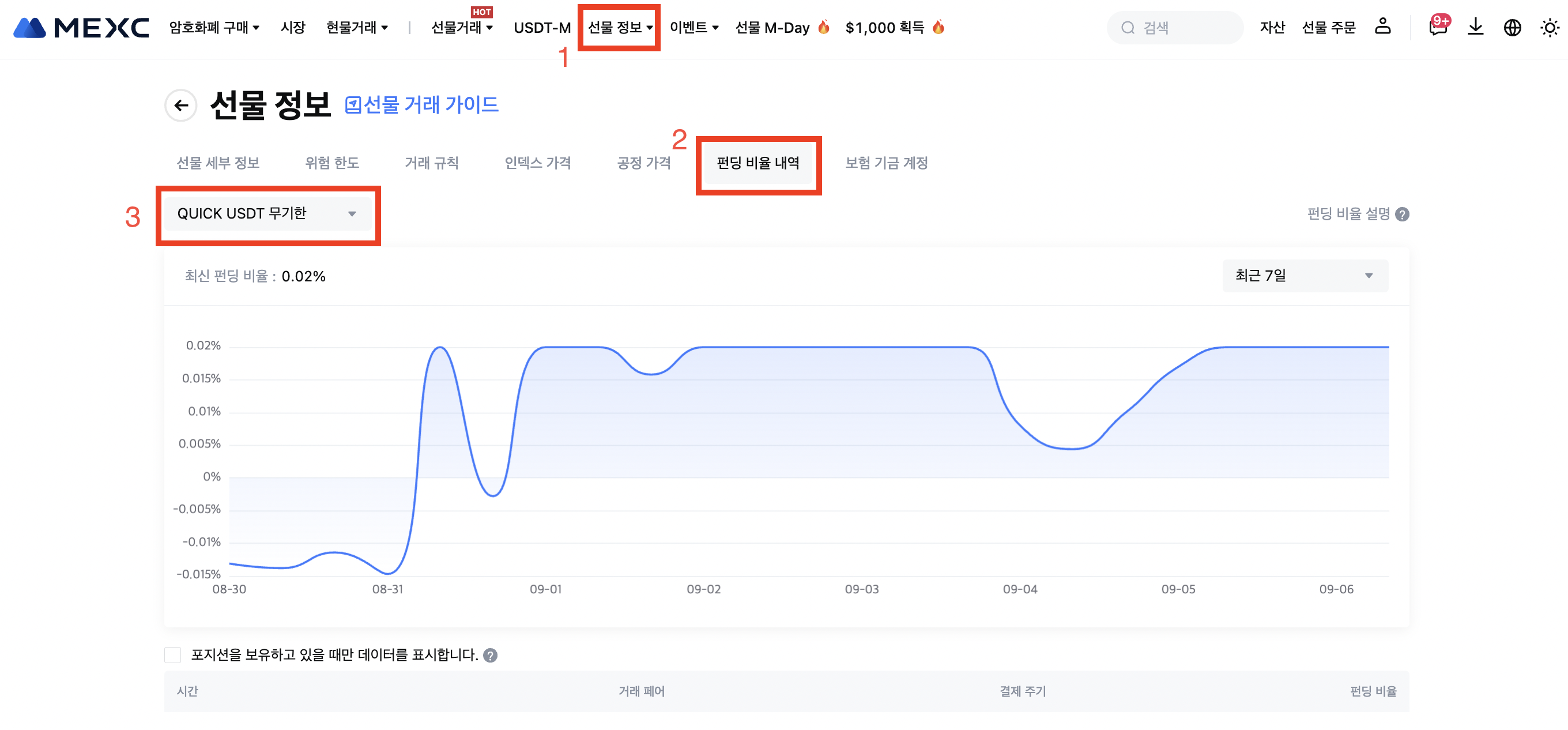Expand the 선물 정보 navigation menu

[619, 28]
